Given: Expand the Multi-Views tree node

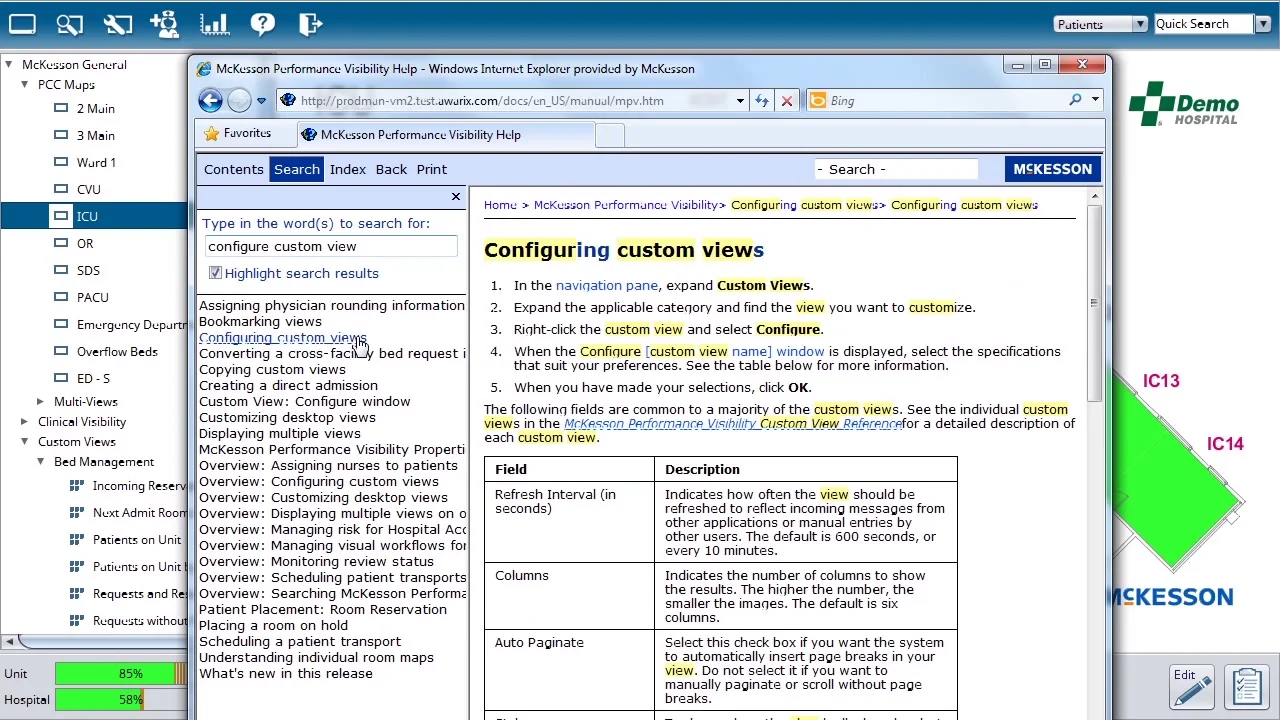Looking at the screenshot, I should pos(41,401).
